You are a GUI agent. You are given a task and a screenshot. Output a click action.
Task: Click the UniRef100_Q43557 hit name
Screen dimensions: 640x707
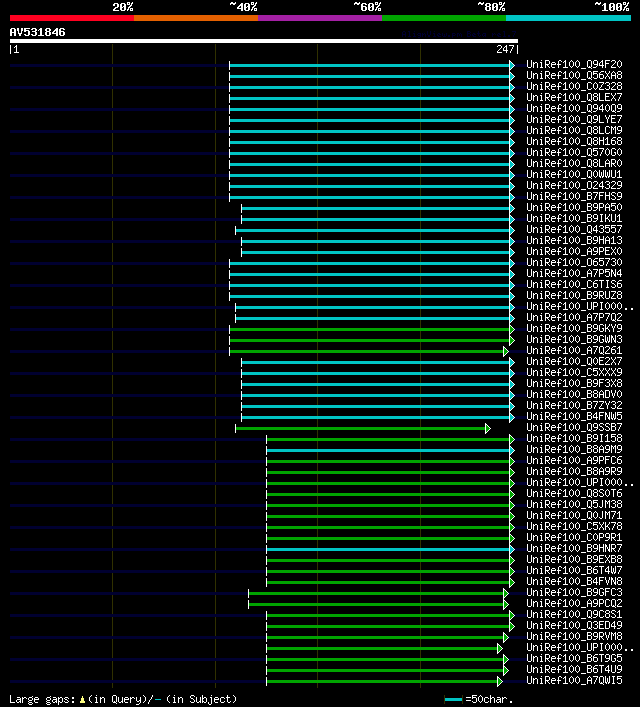(574, 230)
